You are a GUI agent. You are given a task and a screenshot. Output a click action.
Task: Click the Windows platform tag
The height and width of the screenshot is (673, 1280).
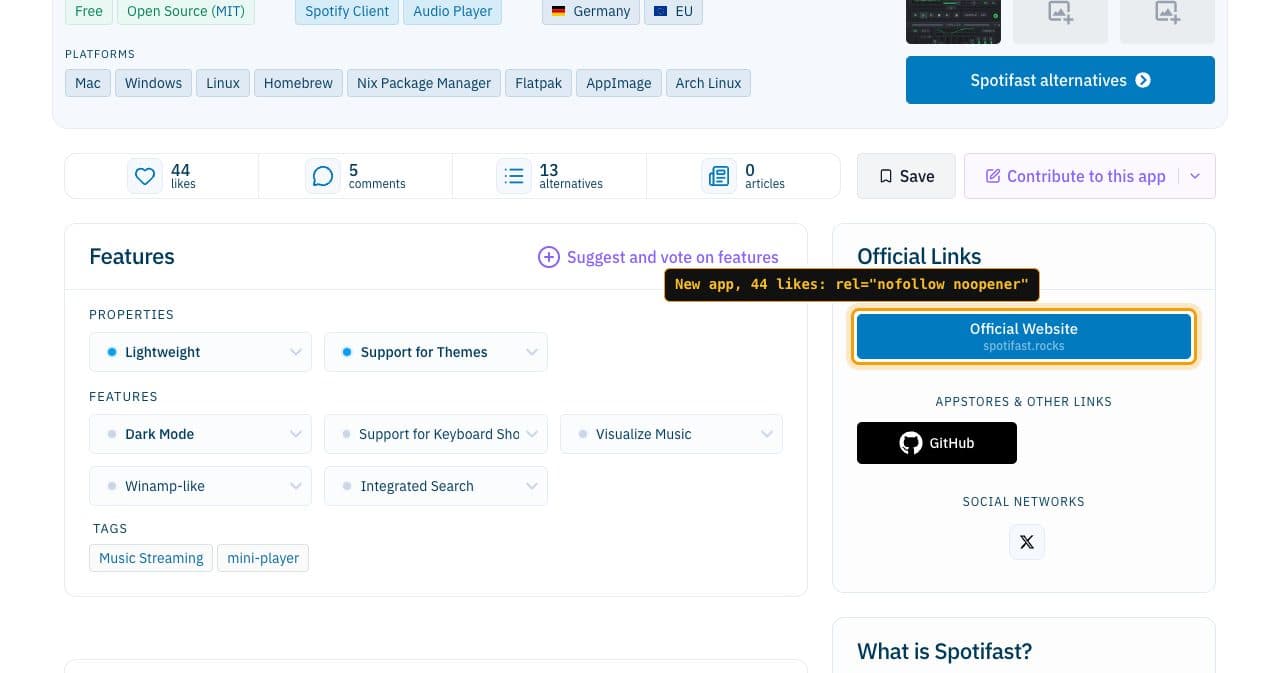click(153, 83)
